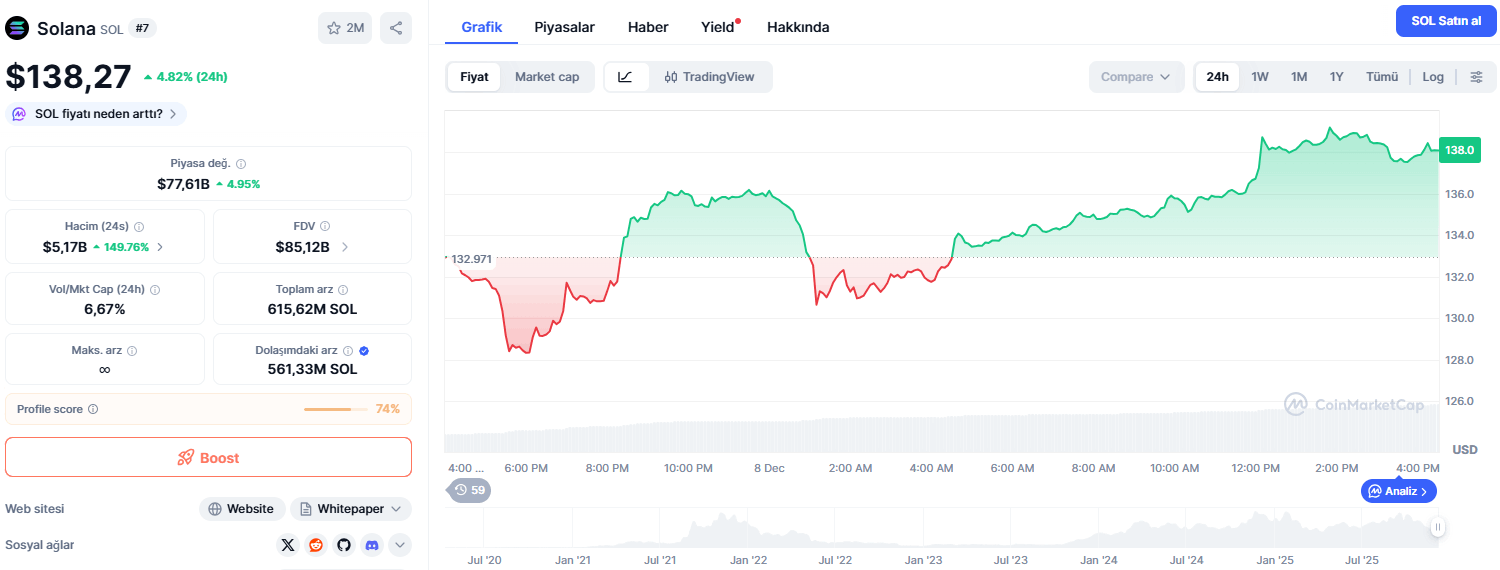
Task: Open 'SOL fiyatı neden arttı?' explanation
Action: tap(96, 114)
